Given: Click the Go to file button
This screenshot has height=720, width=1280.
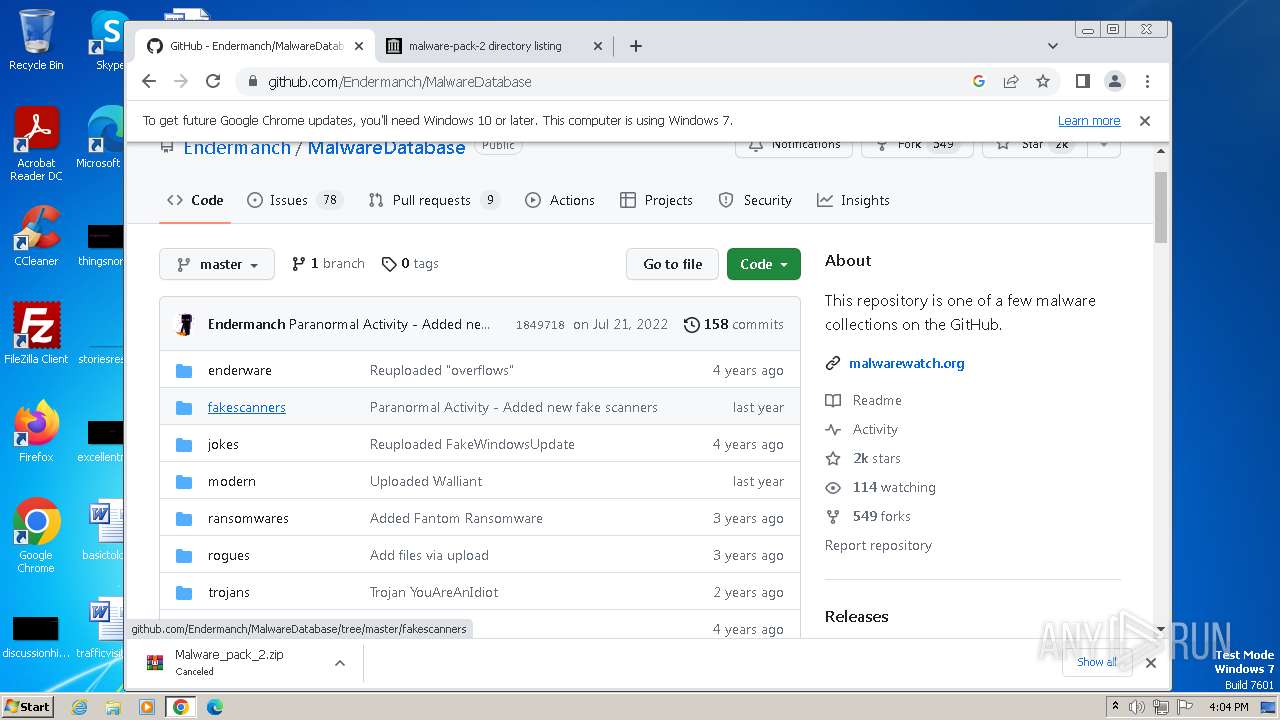Looking at the screenshot, I should pyautogui.click(x=672, y=264).
